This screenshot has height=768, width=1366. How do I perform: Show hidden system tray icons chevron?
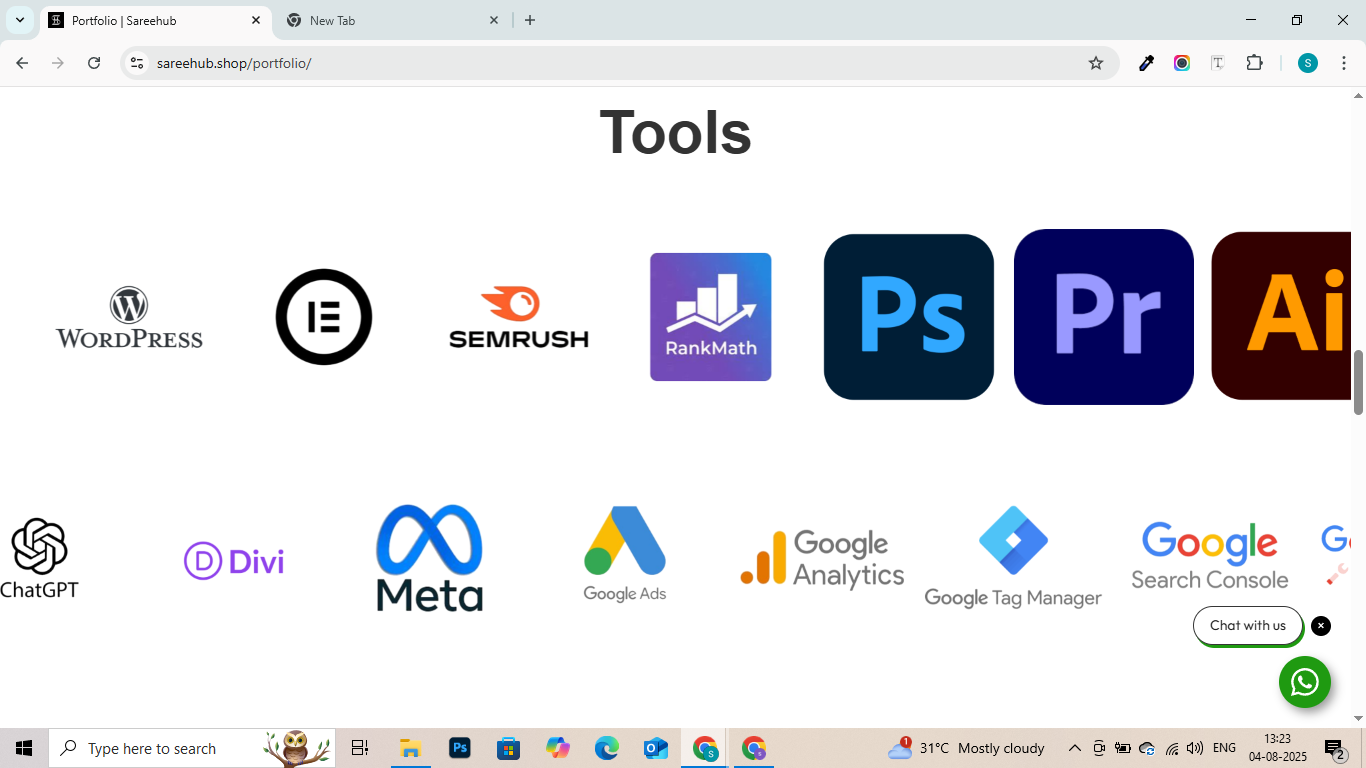point(1075,748)
